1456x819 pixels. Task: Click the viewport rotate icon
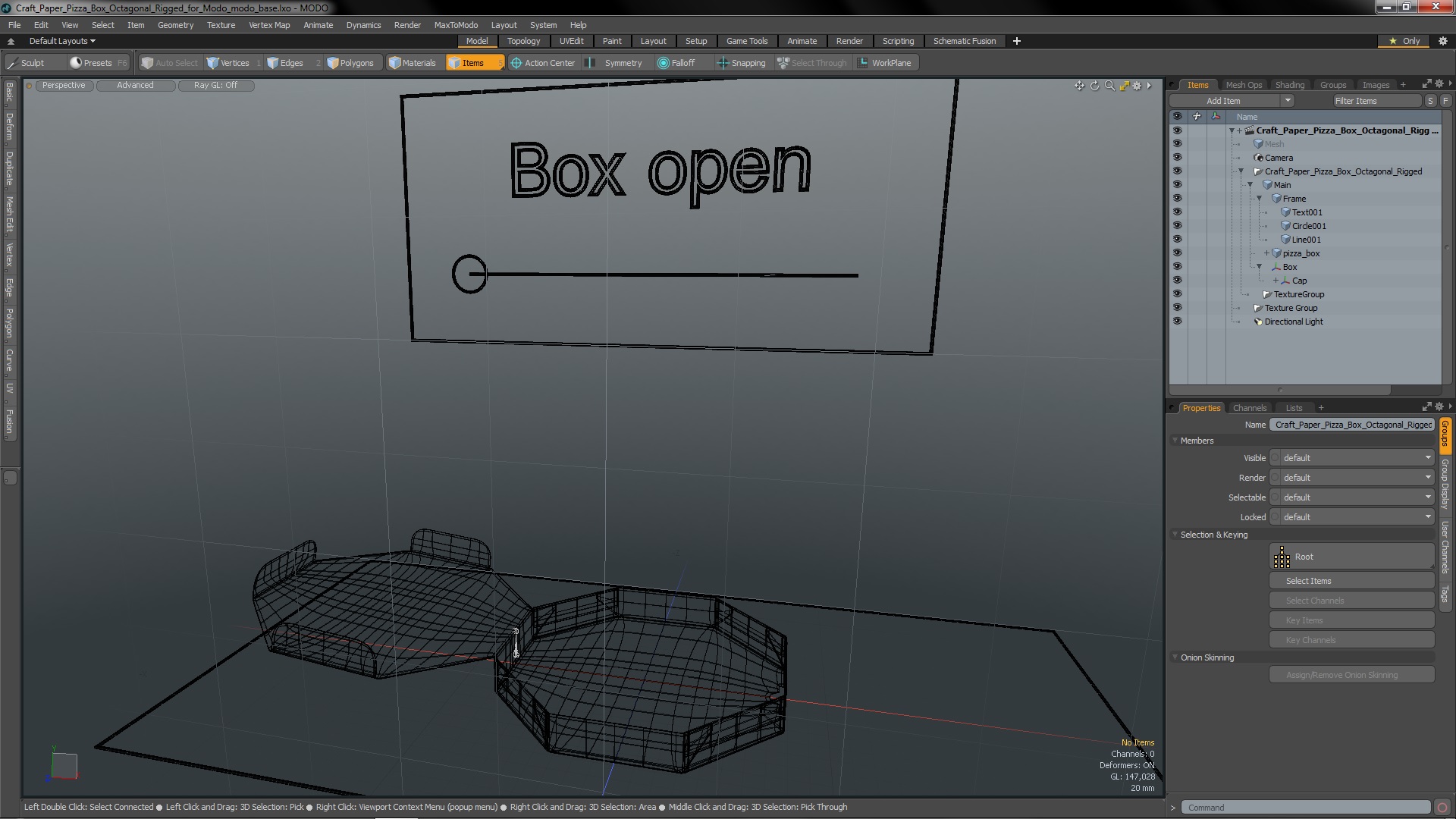1094,86
